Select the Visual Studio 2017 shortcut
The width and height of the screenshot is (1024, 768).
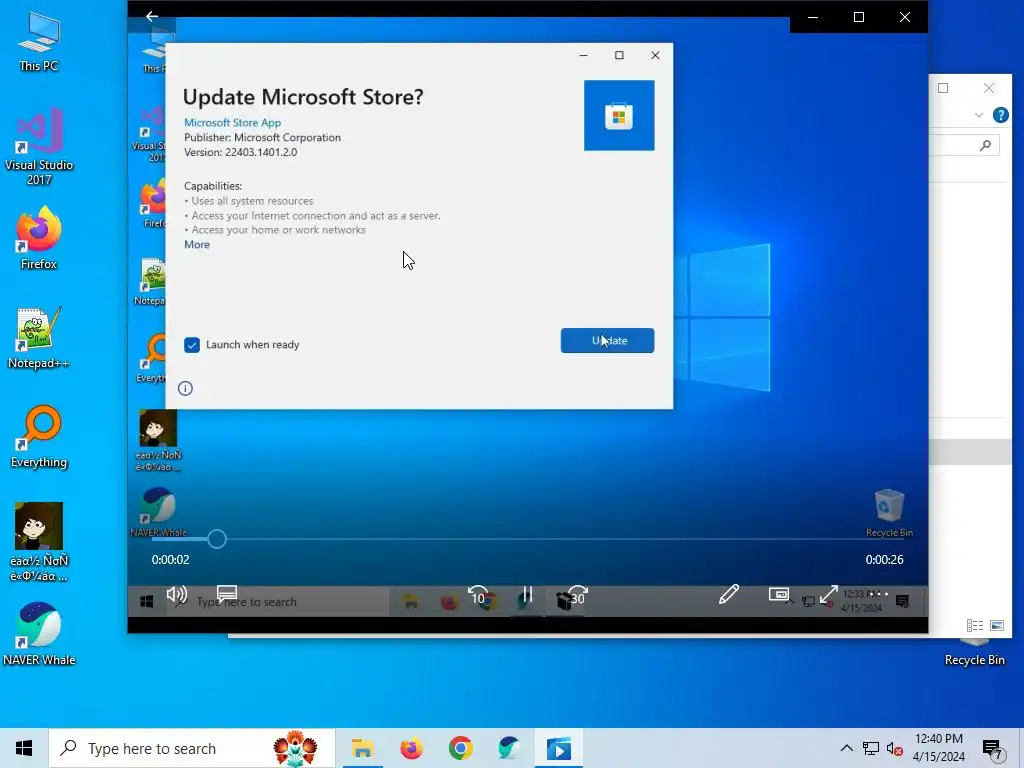click(39, 146)
